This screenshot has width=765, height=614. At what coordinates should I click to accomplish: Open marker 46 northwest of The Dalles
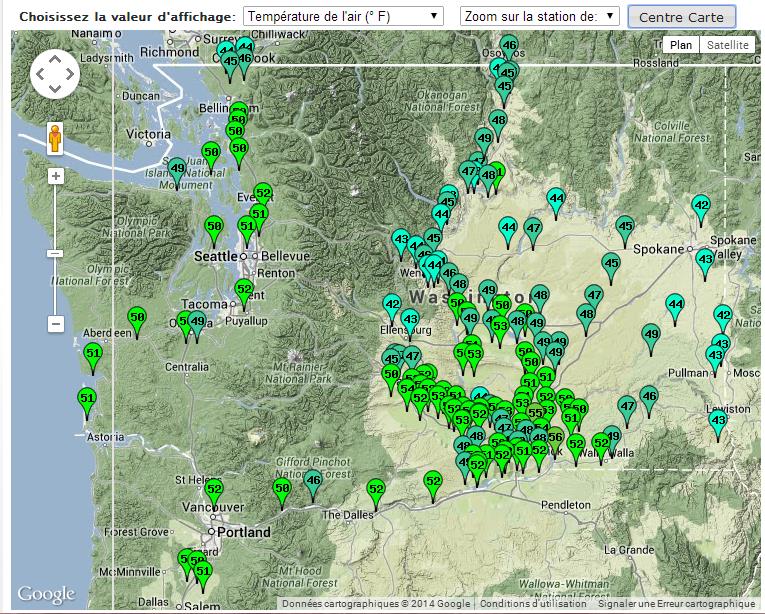313,481
